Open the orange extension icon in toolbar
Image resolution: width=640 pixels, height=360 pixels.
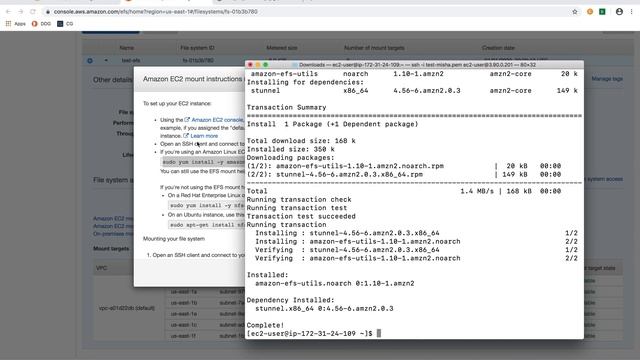590,12
